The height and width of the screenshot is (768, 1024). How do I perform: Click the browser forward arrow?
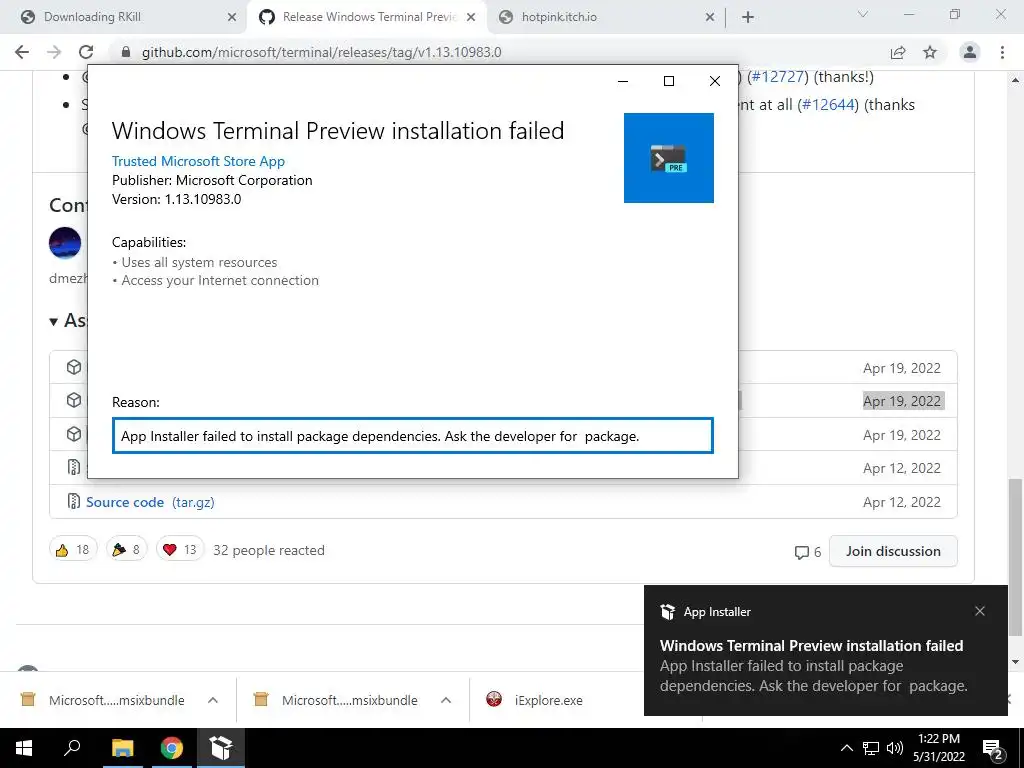coord(54,52)
